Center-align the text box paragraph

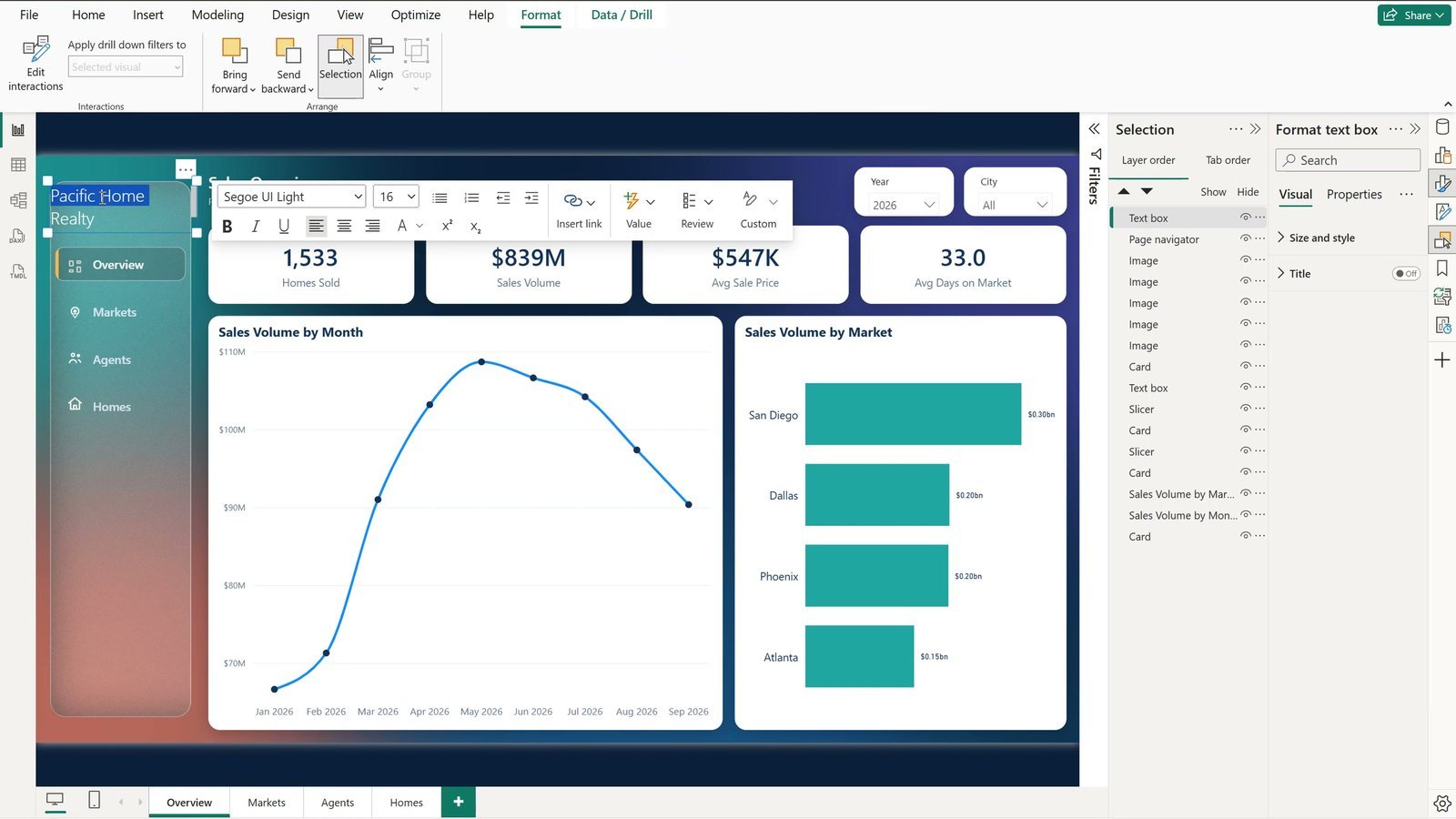coord(344,227)
